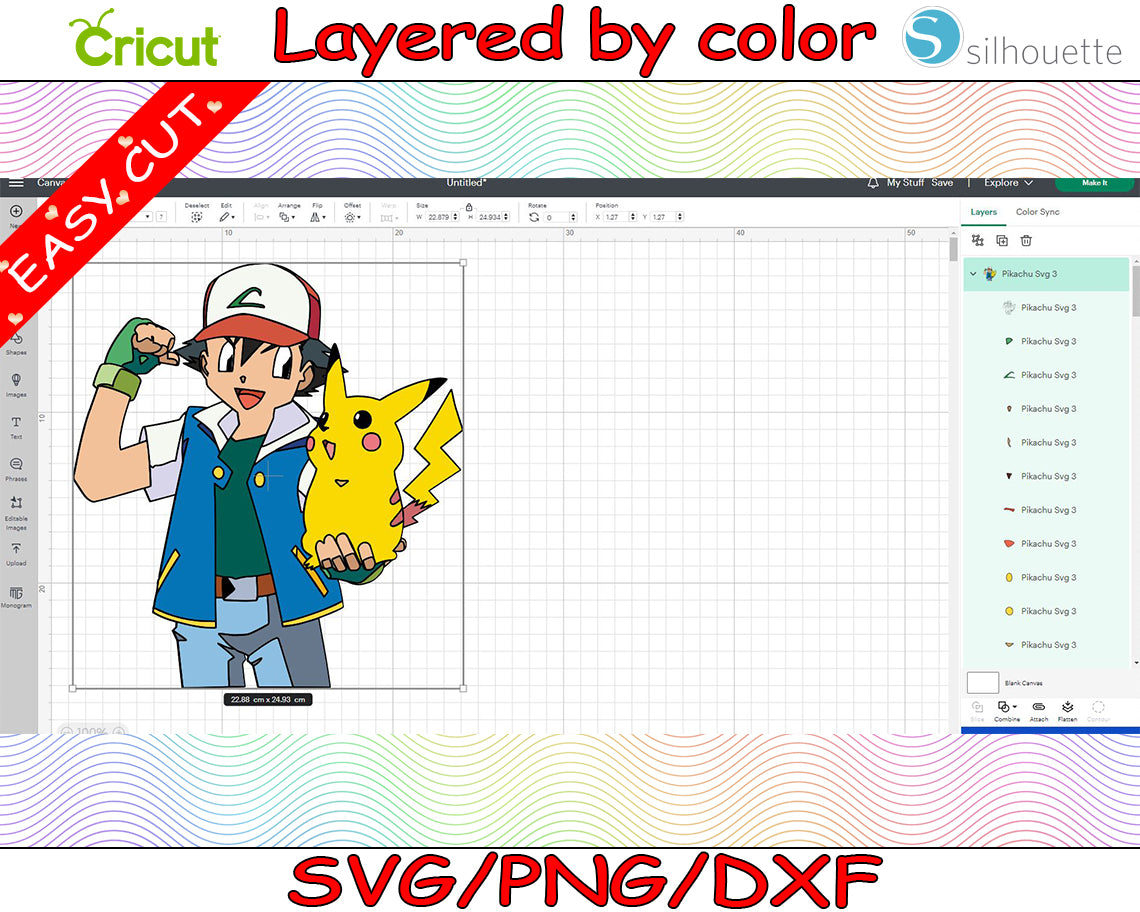Image resolution: width=1140 pixels, height=912 pixels.
Task: Open the Explore dropdown
Action: pyautogui.click(x=1006, y=183)
